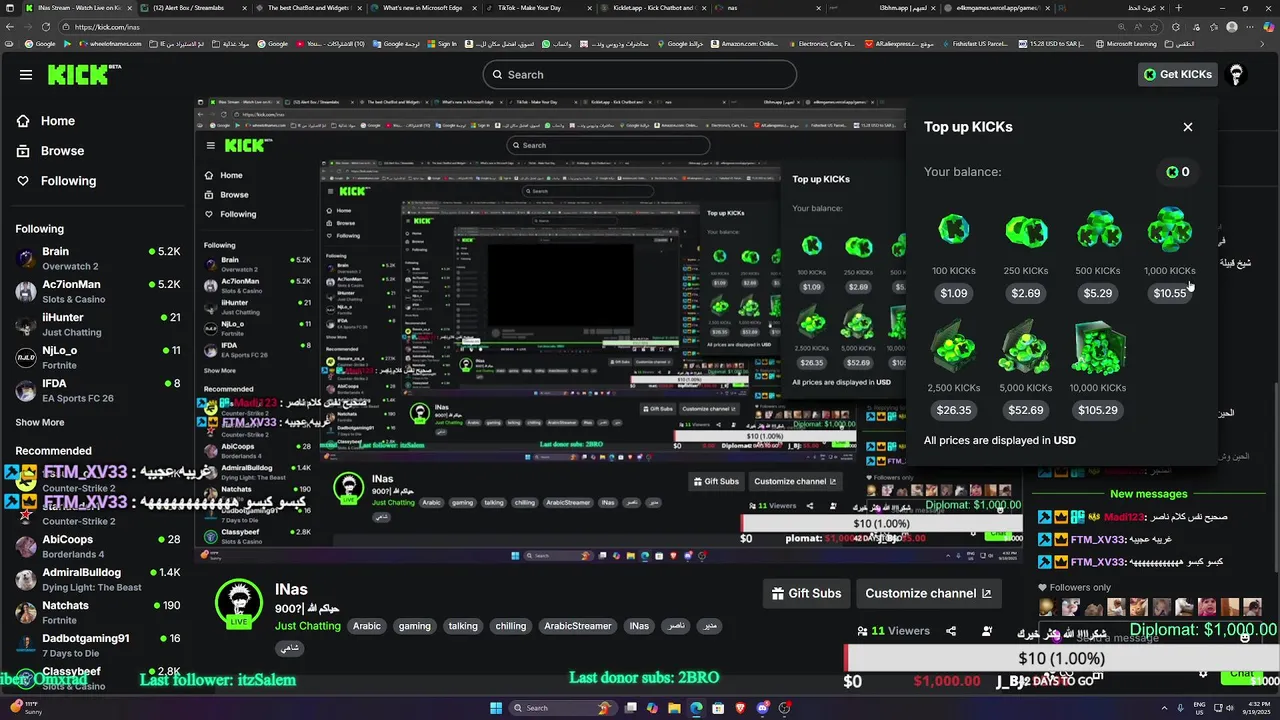Switch to What's new in Microsoft Edge tab
The height and width of the screenshot is (720, 1280).
pyautogui.click(x=425, y=8)
